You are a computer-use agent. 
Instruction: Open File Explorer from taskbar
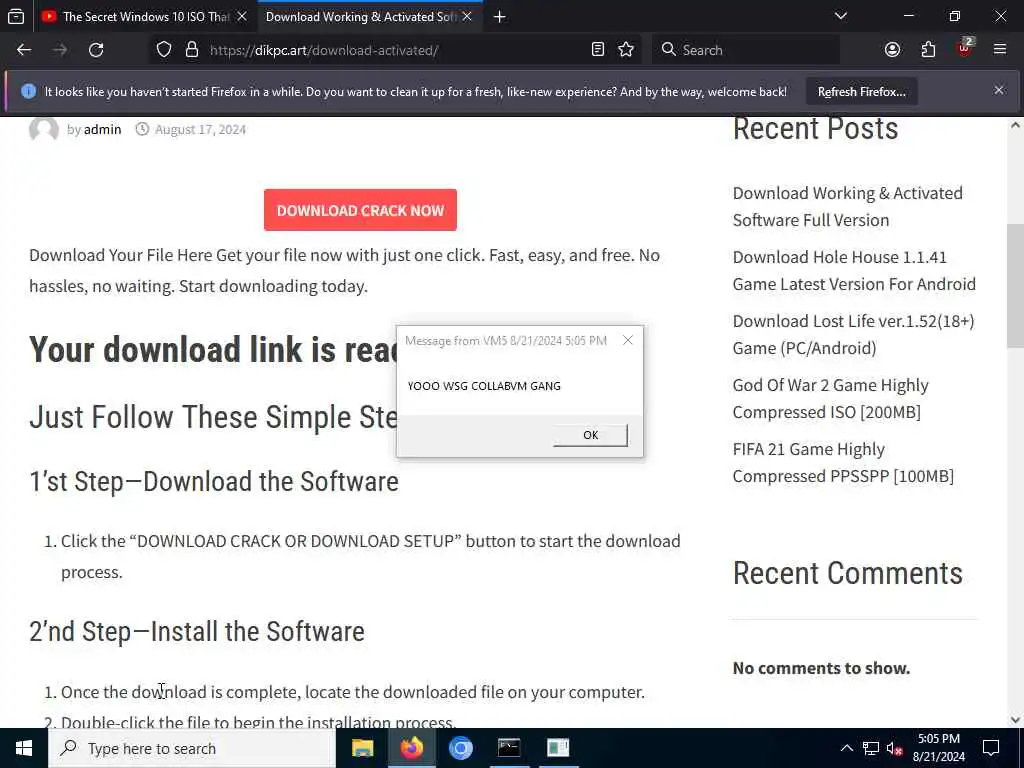click(362, 748)
